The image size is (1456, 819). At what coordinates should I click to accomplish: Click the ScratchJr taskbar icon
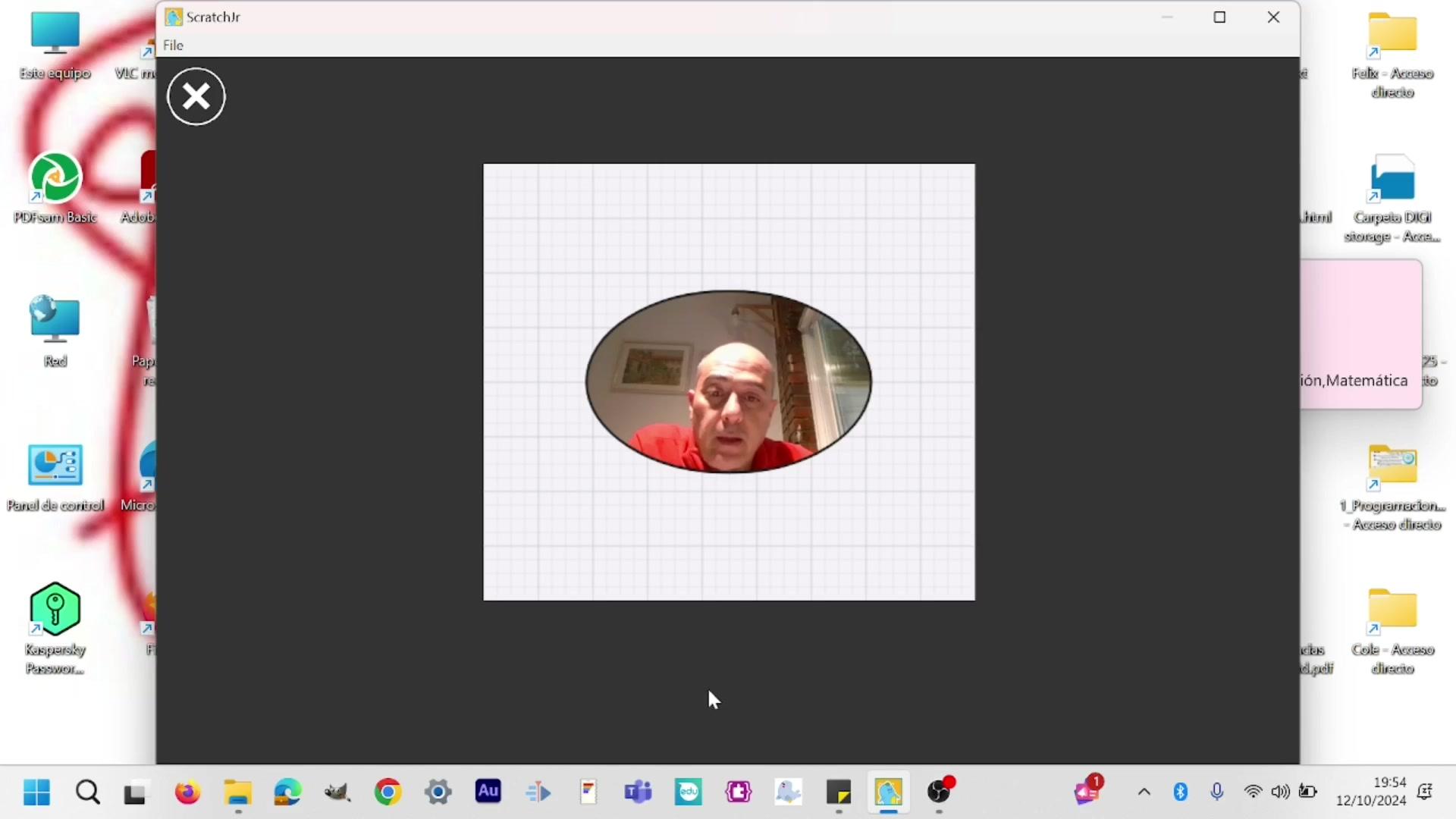tap(888, 792)
